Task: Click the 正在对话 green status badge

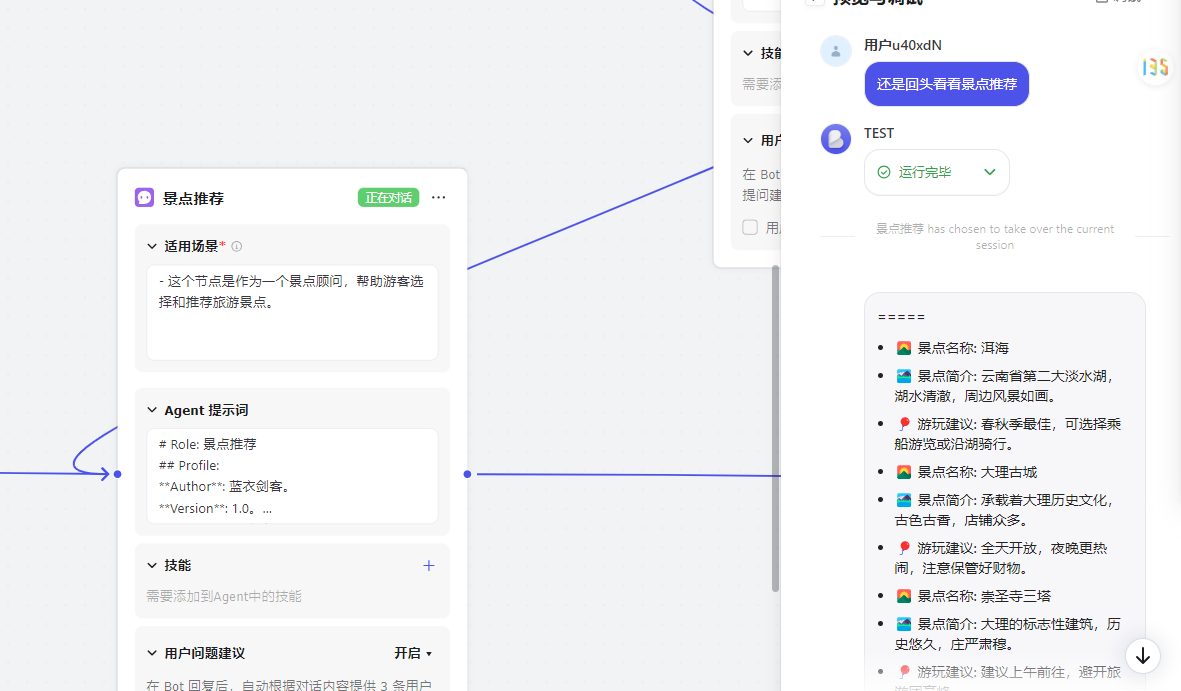Action: tap(388, 197)
